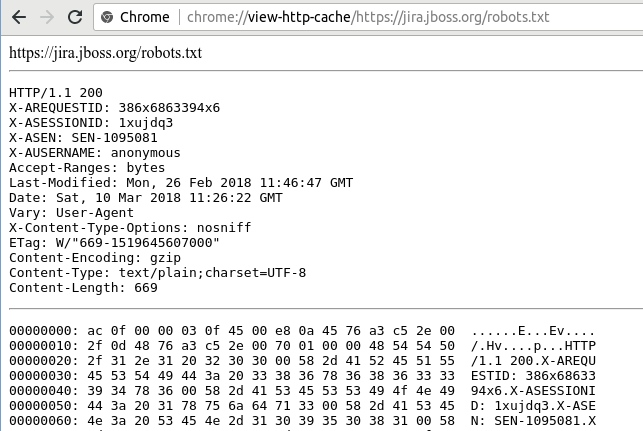Click view-http-cache text in the URL
643x431 pixels.
click(299, 17)
